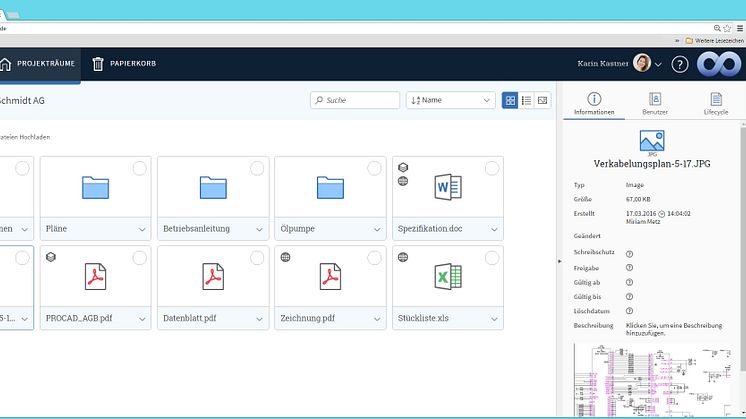Open the Datenblatt.pdf PDF icon
This screenshot has width=746, height=419.
click(x=213, y=276)
